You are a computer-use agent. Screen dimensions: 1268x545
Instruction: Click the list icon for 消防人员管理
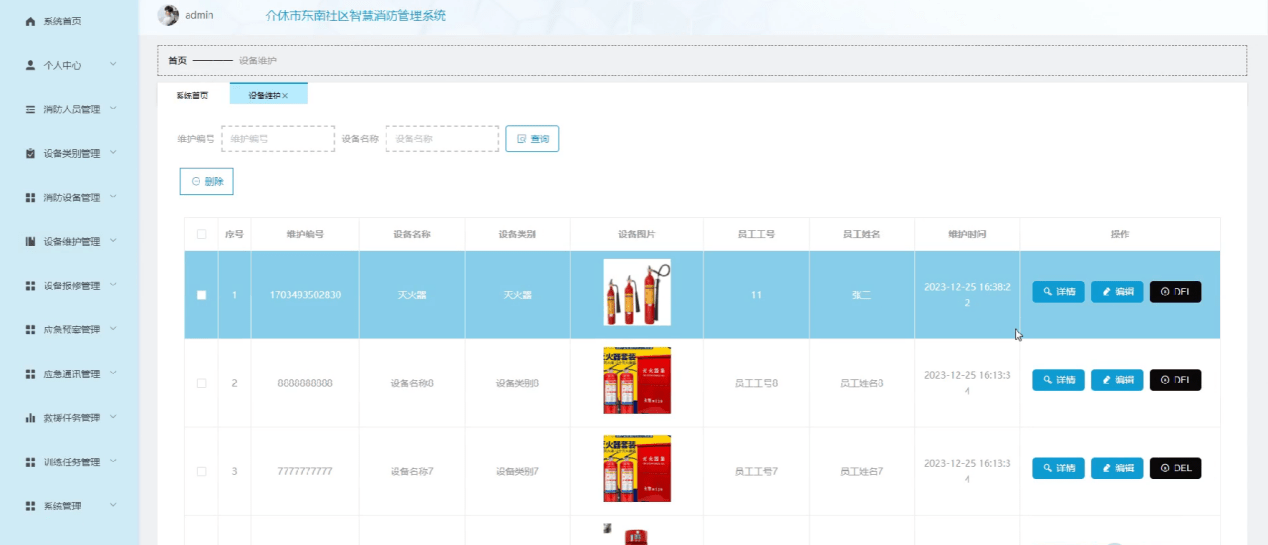[30, 109]
